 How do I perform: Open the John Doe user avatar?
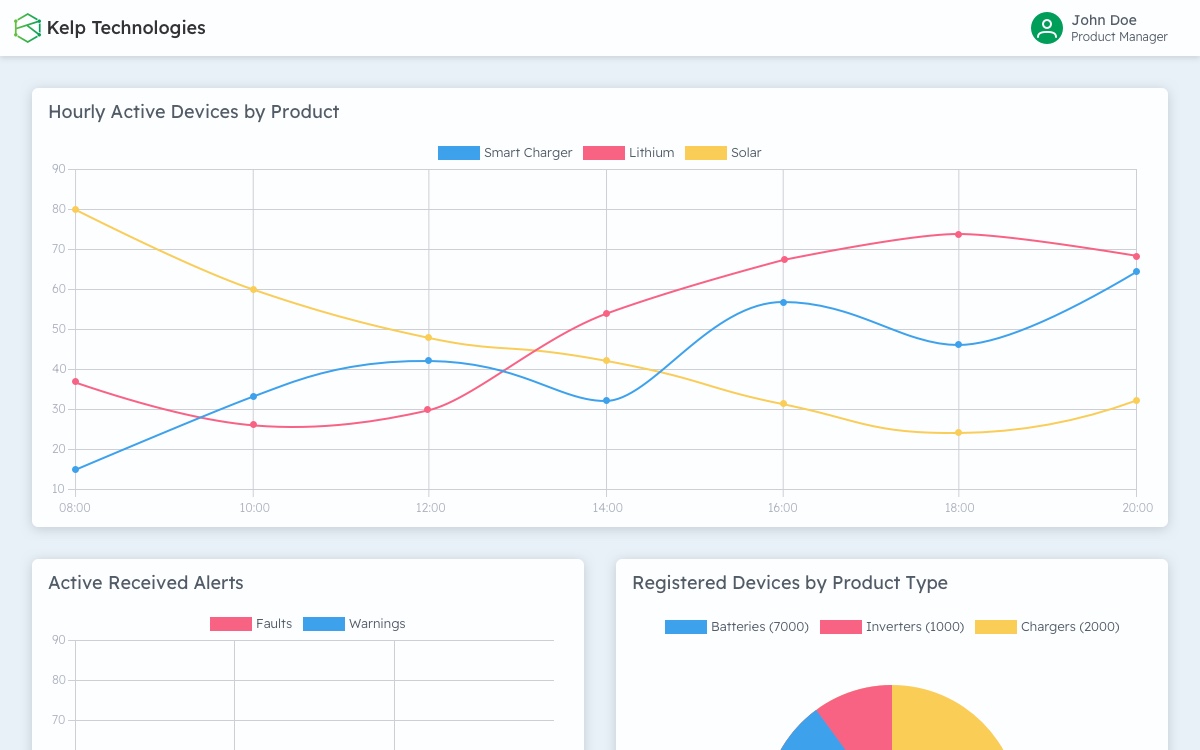click(x=1047, y=28)
